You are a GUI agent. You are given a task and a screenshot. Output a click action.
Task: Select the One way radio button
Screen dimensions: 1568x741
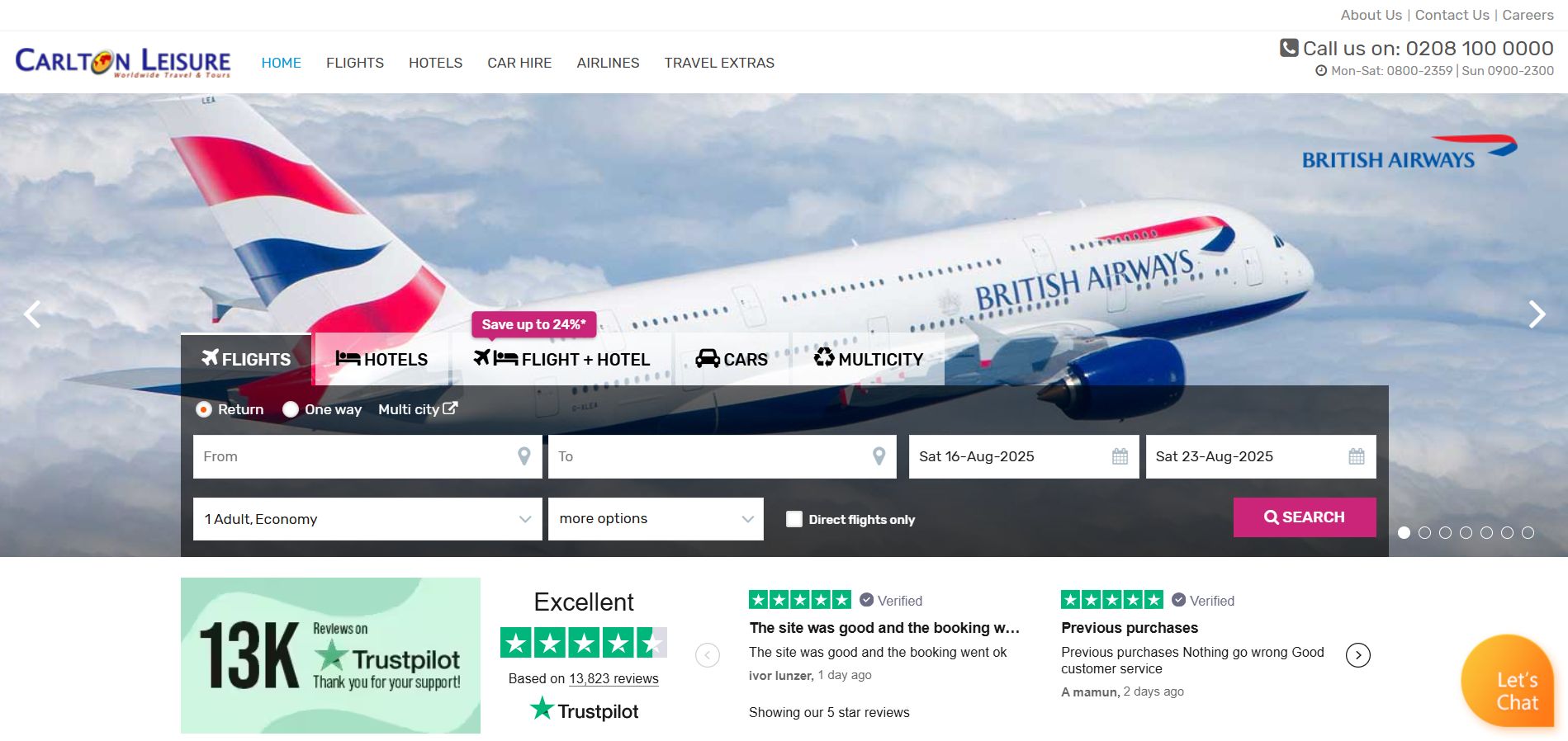click(291, 409)
